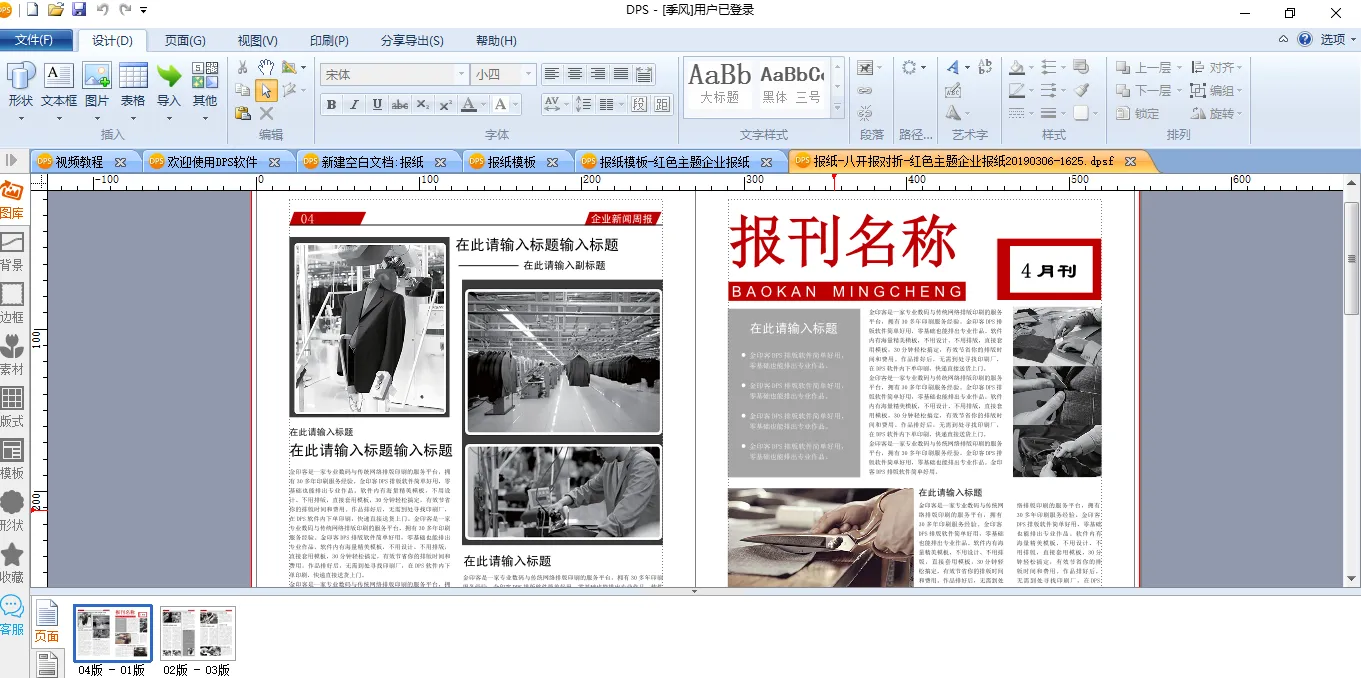This screenshot has height=678, width=1361.
Task: Click the format painter brush icon
Action: (1080, 90)
